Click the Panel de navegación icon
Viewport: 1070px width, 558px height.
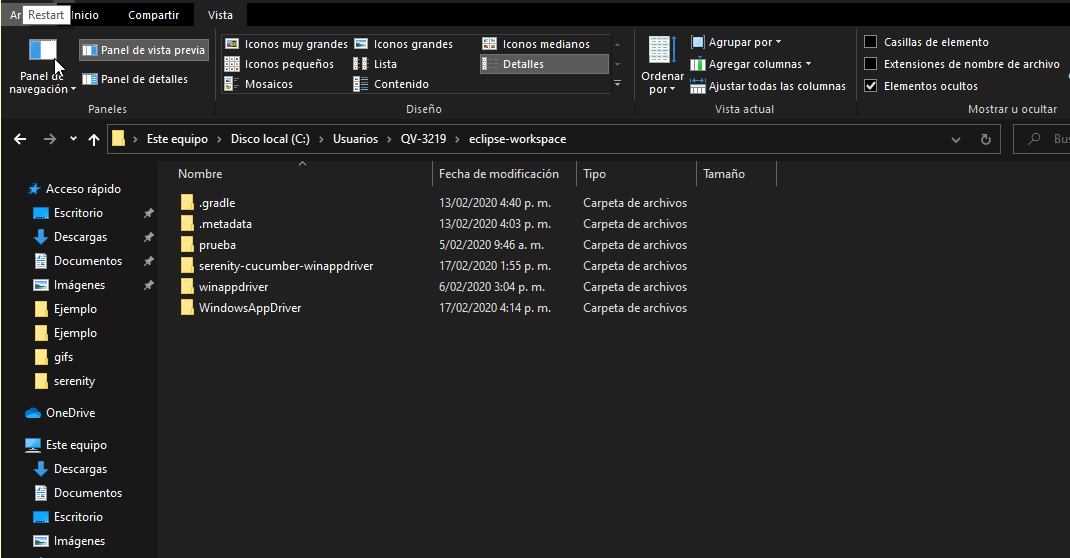43,52
